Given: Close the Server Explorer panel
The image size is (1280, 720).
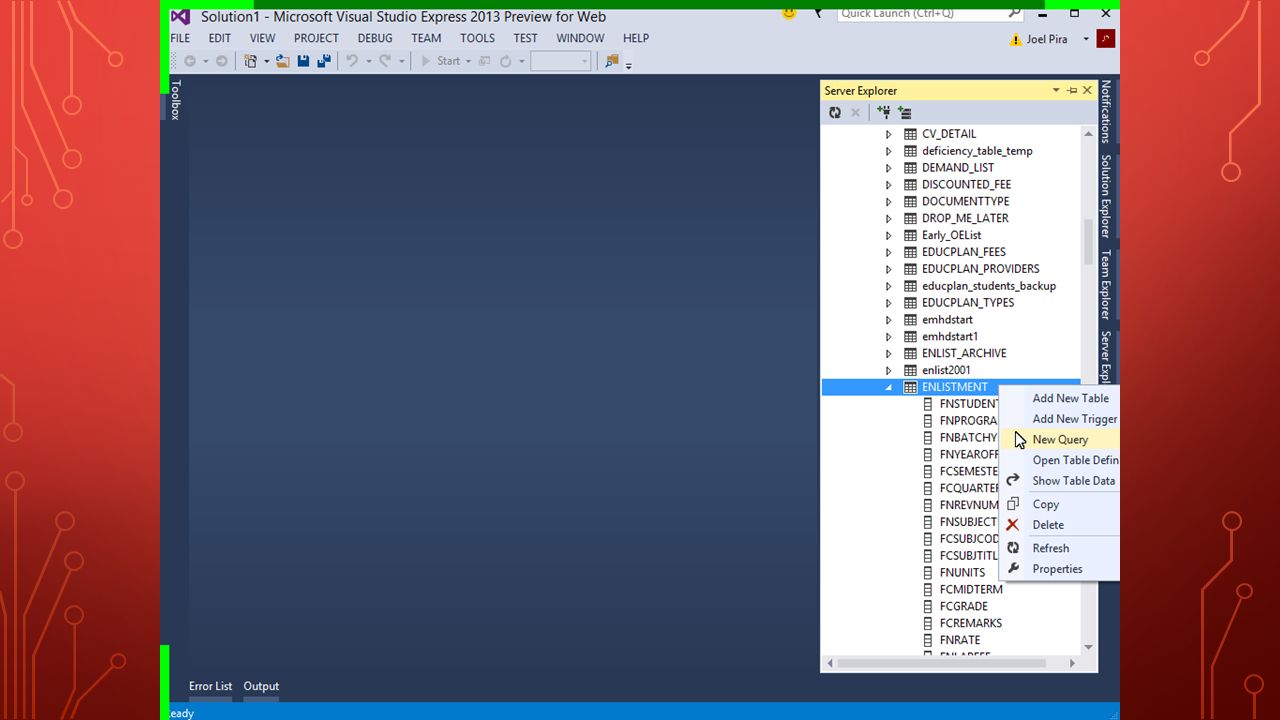Looking at the screenshot, I should (x=1088, y=91).
